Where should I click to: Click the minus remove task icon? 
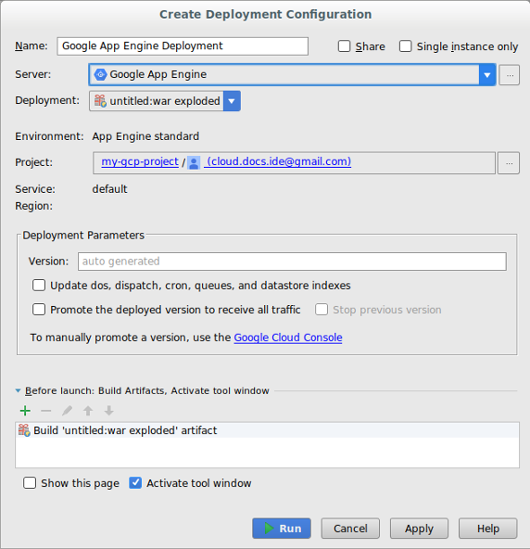pyautogui.click(x=46, y=411)
